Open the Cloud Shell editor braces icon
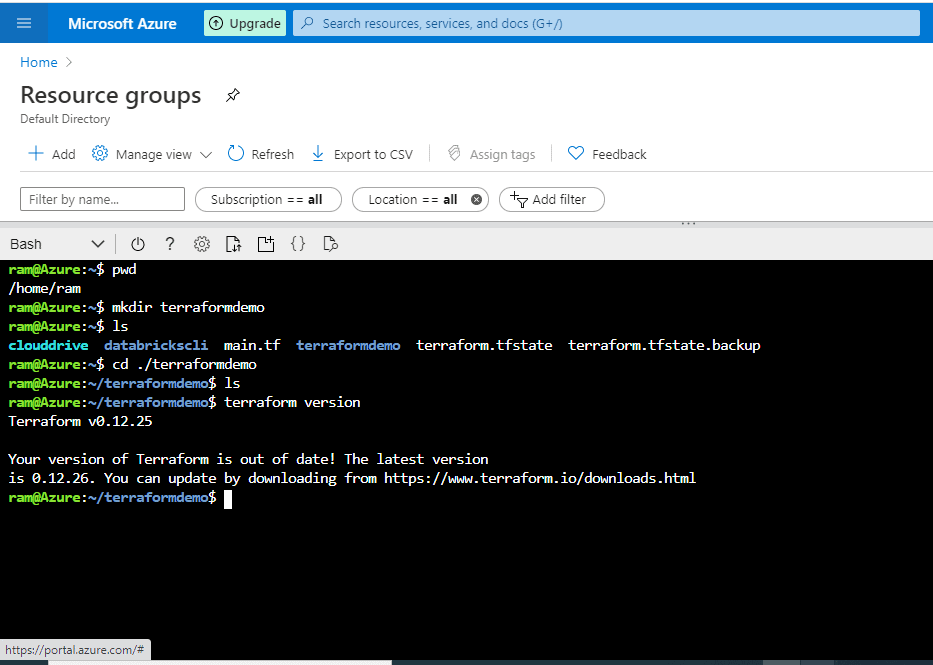This screenshot has height=665, width=933. click(x=298, y=244)
